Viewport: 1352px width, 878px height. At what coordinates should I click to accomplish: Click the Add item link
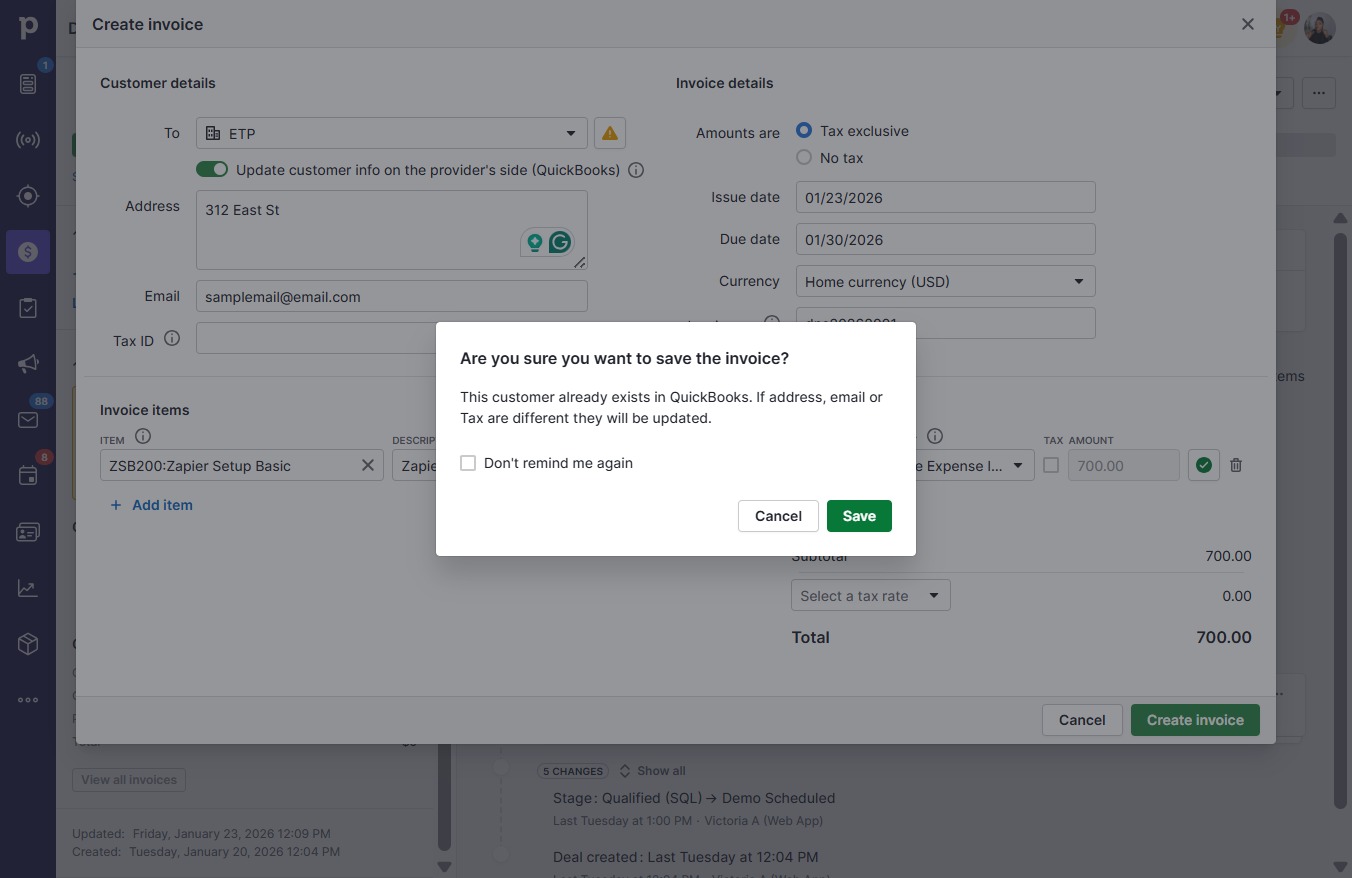(151, 505)
